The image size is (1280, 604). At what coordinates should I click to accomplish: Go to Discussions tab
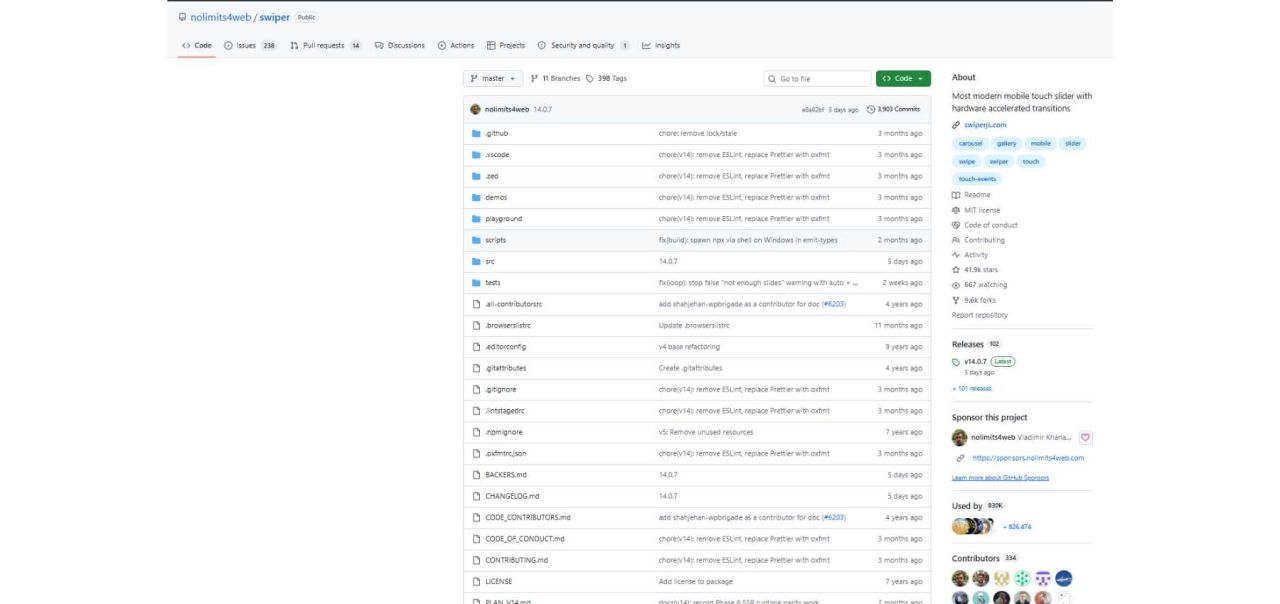click(x=400, y=45)
